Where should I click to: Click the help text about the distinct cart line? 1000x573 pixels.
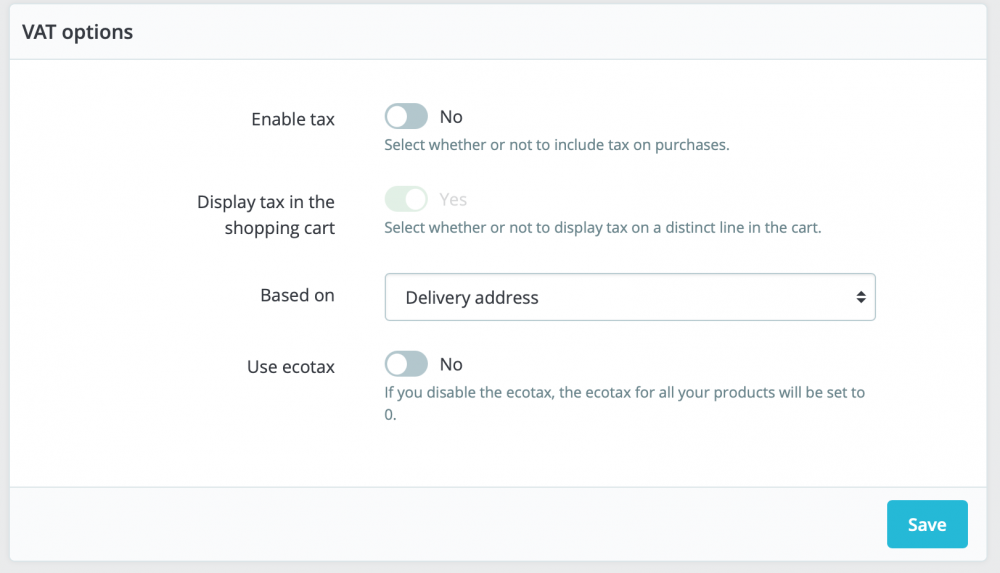point(602,227)
